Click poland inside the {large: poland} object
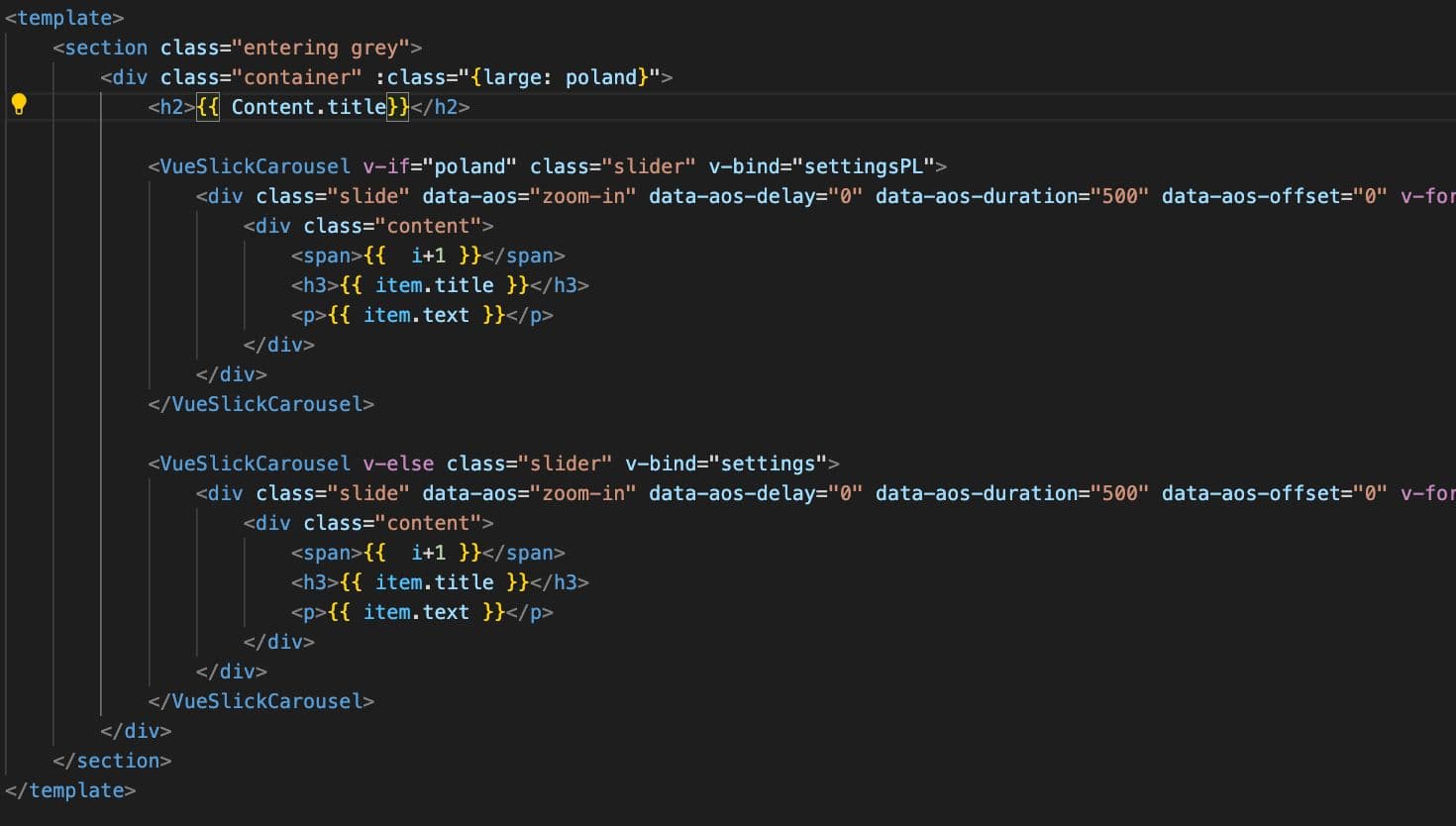 pos(601,77)
